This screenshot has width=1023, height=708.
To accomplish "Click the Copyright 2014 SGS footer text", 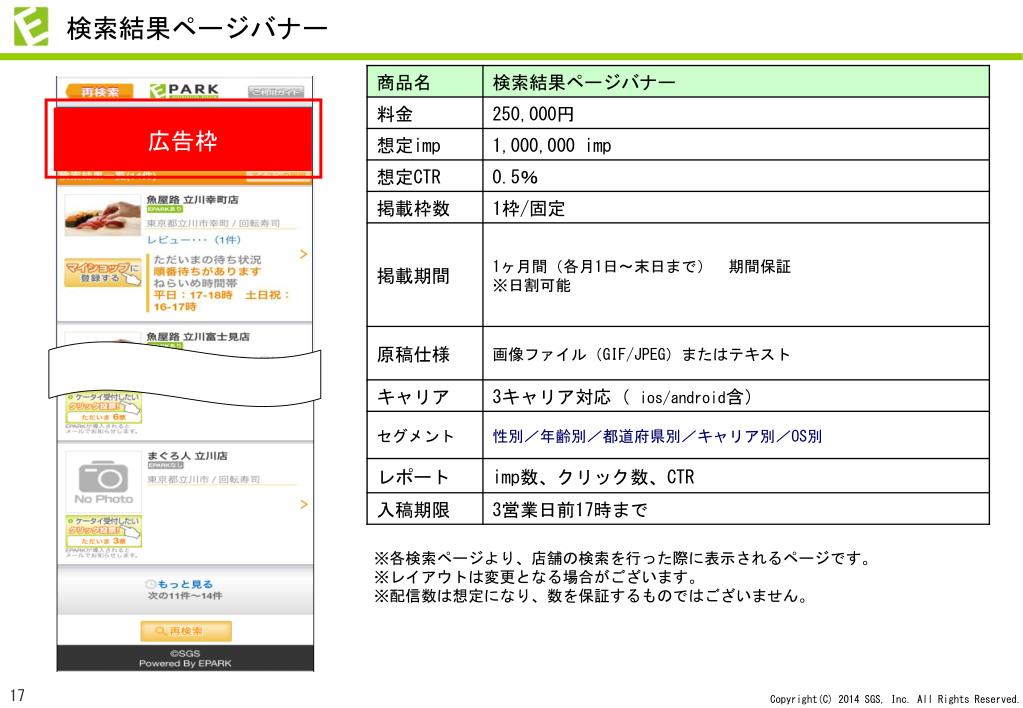I will pos(894,699).
